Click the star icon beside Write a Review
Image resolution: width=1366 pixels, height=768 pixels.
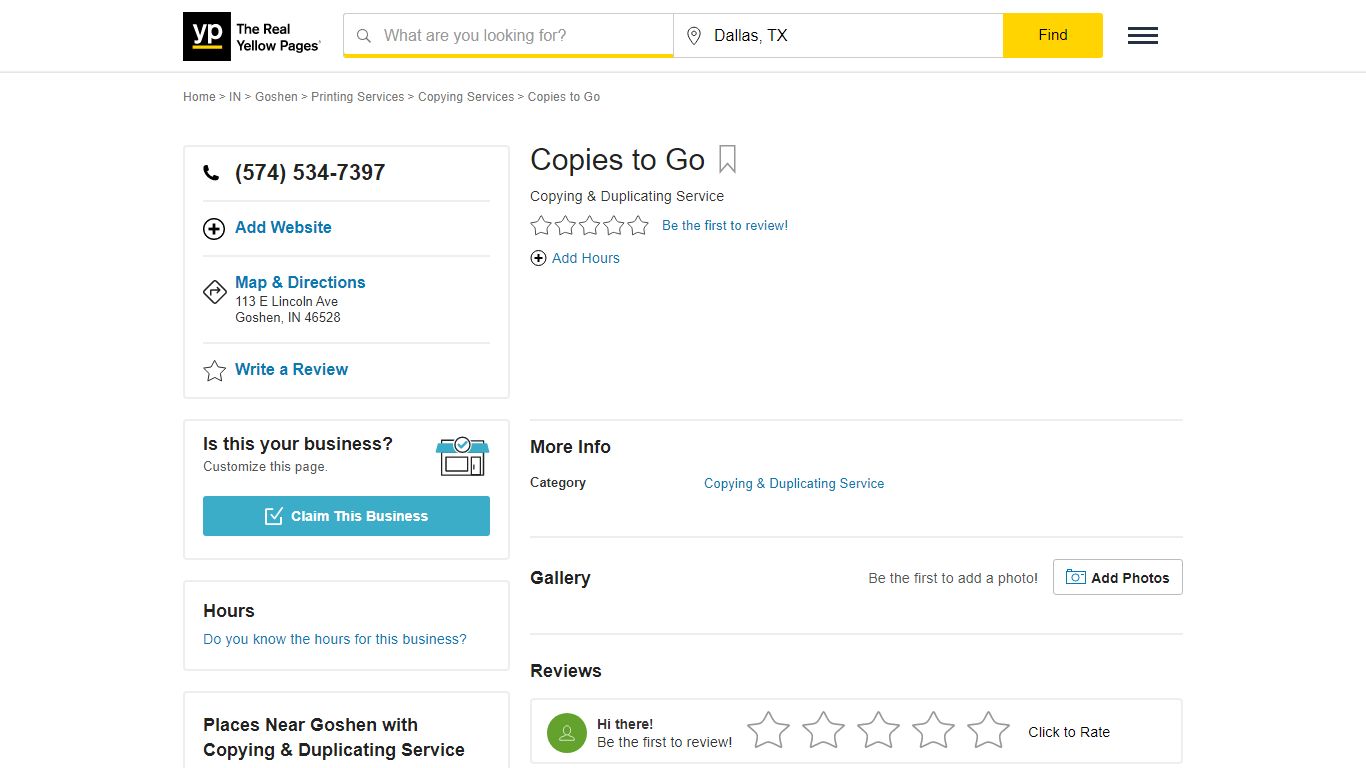point(215,371)
